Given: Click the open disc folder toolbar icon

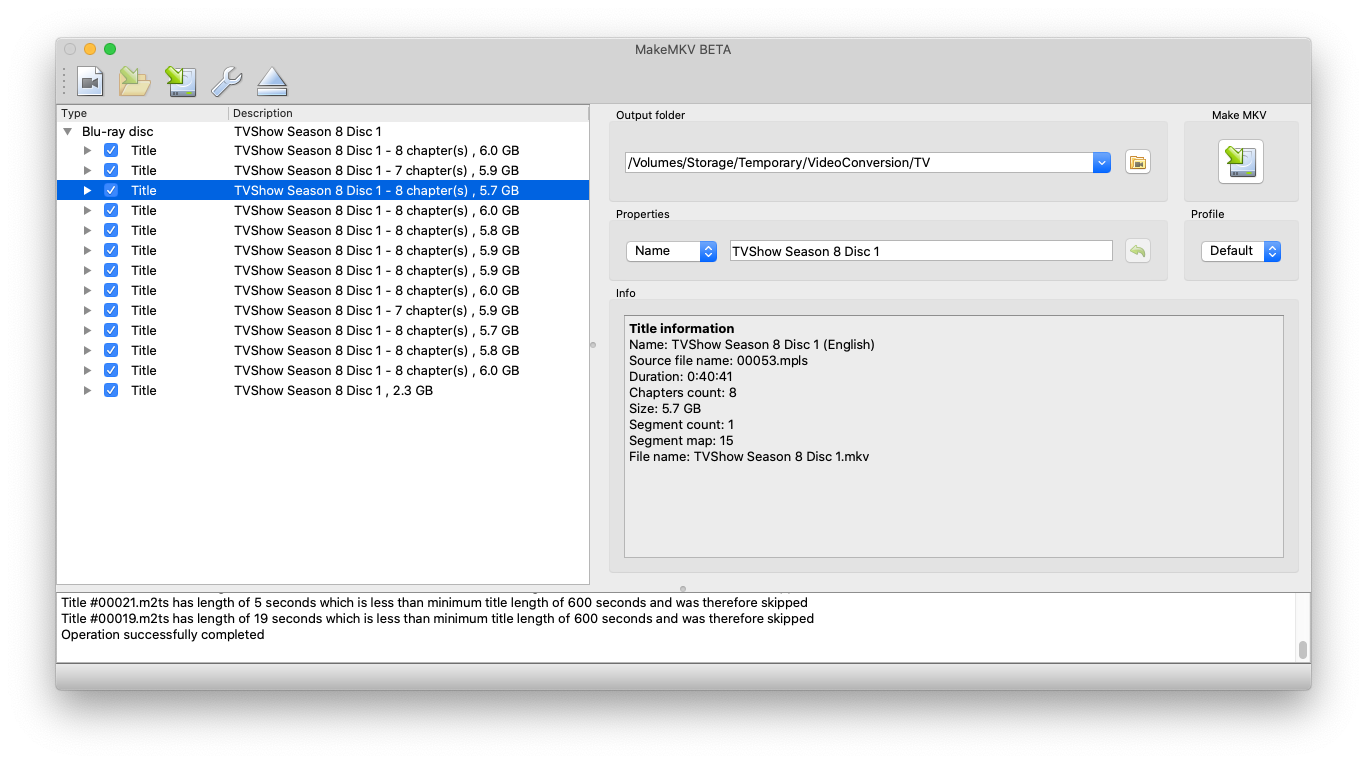Looking at the screenshot, I should (x=135, y=81).
